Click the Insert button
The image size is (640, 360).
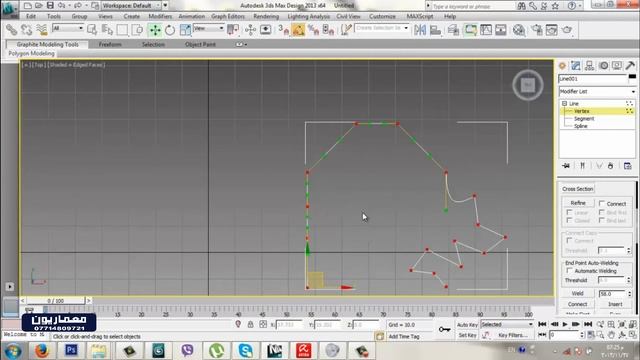tap(615, 304)
